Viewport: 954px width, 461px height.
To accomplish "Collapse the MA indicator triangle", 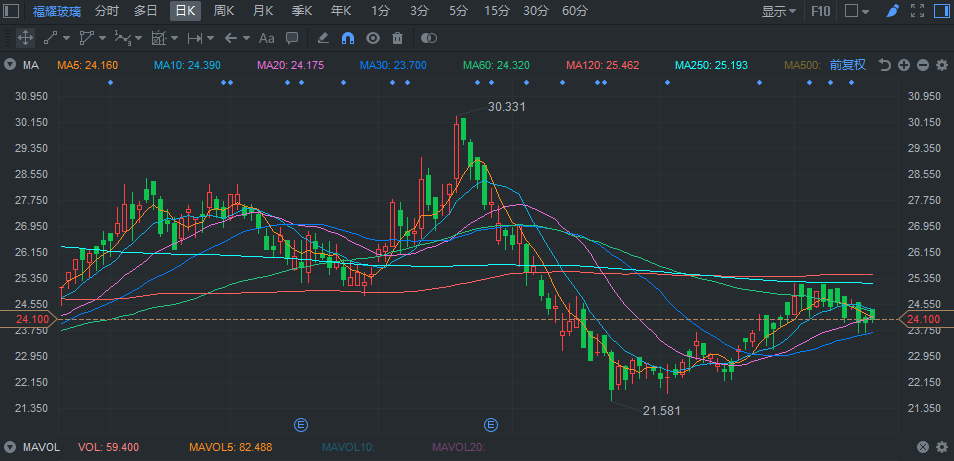I will pos(10,65).
